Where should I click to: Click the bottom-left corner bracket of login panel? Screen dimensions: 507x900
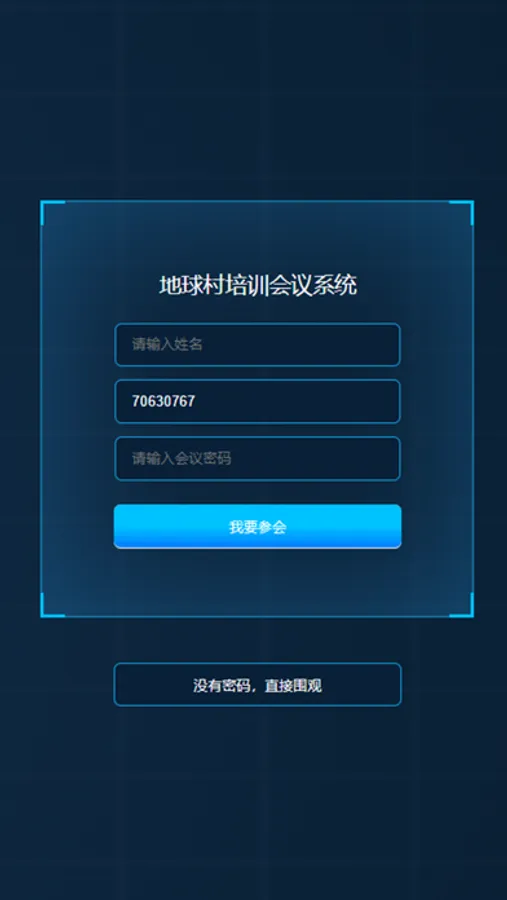[52, 606]
